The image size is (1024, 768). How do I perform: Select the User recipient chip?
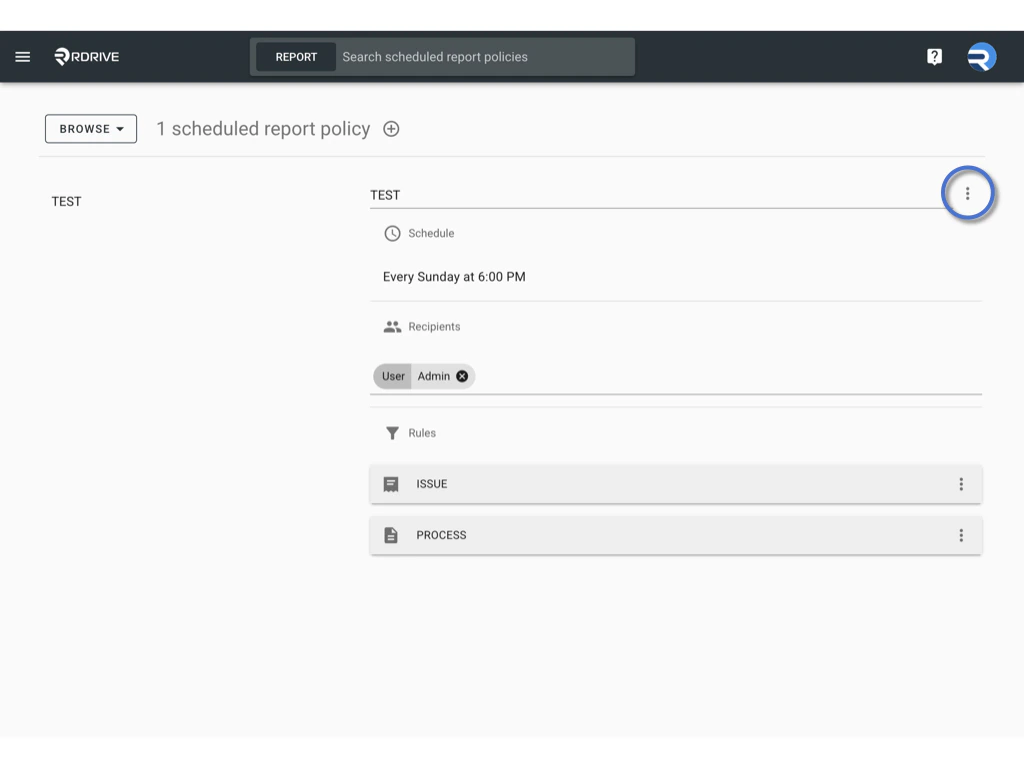pos(392,376)
